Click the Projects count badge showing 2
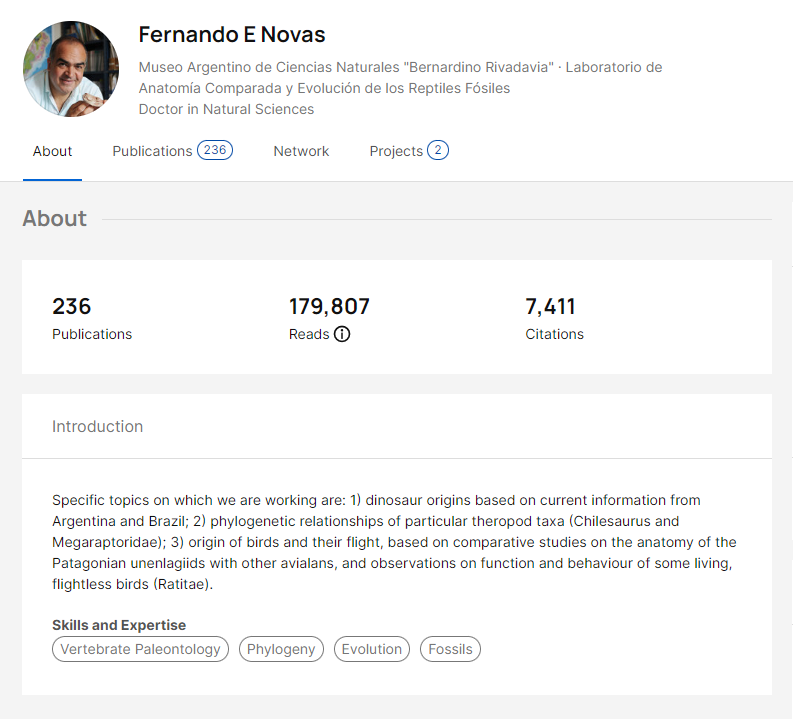 [438, 150]
